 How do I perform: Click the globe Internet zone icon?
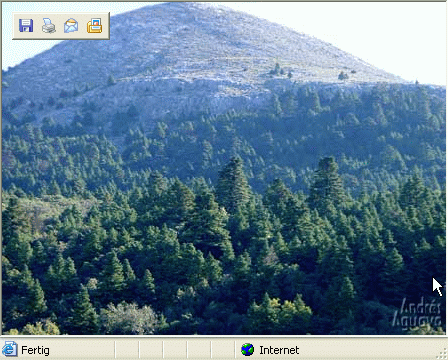247,350
